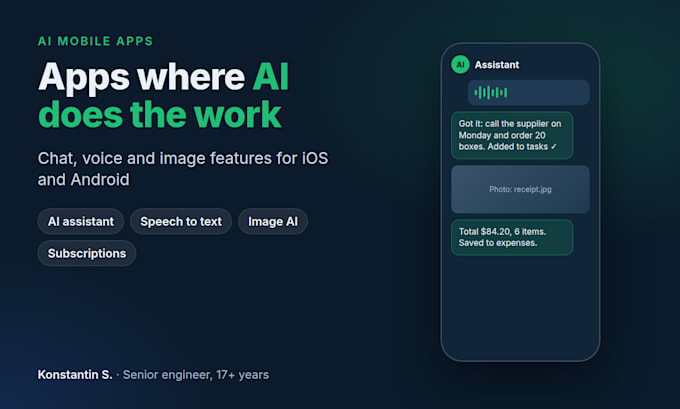Click the 'does the work' green headline

[160, 115]
